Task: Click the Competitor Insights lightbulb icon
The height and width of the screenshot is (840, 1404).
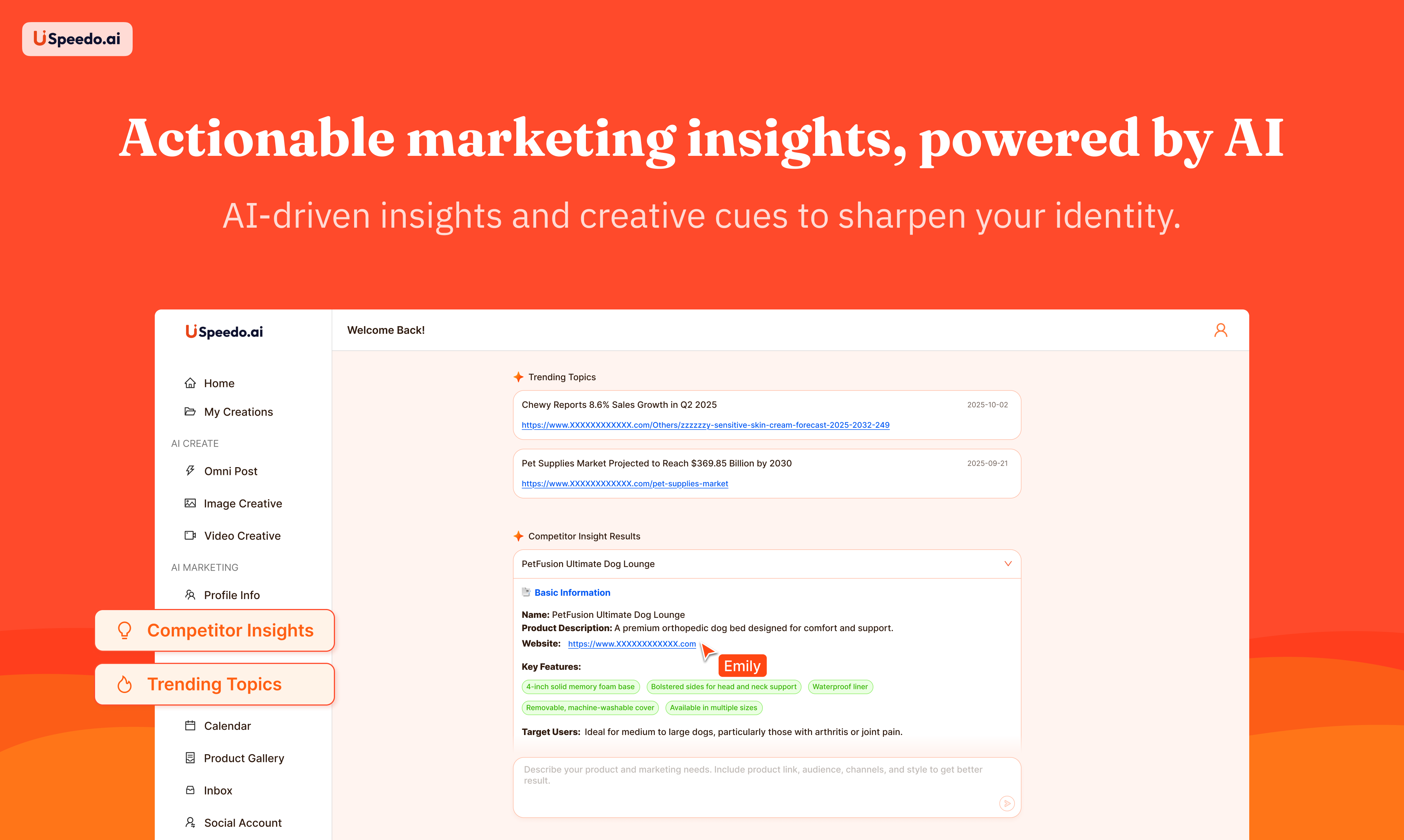Action: (x=125, y=630)
